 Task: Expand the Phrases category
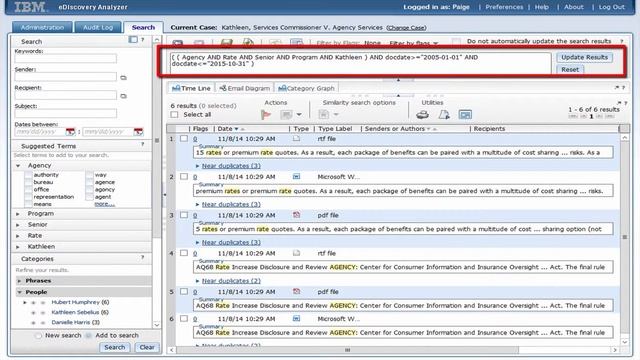[x=19, y=281]
